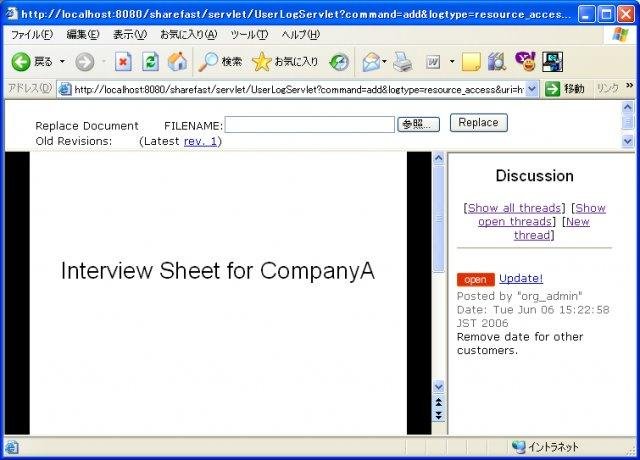
Task: Open the ツール(T) menu
Action: click(x=249, y=35)
